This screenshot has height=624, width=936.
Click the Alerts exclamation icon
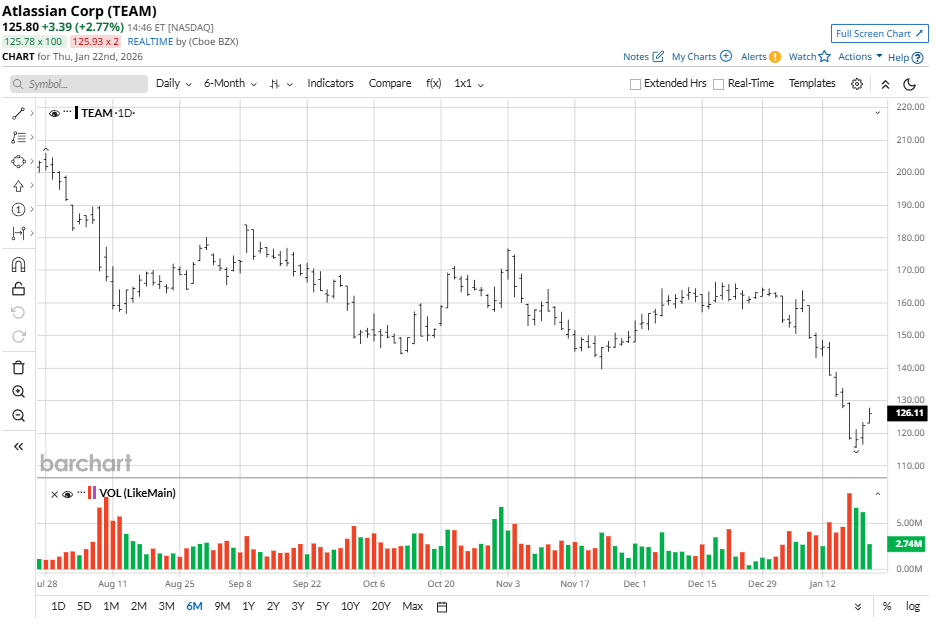(775, 57)
